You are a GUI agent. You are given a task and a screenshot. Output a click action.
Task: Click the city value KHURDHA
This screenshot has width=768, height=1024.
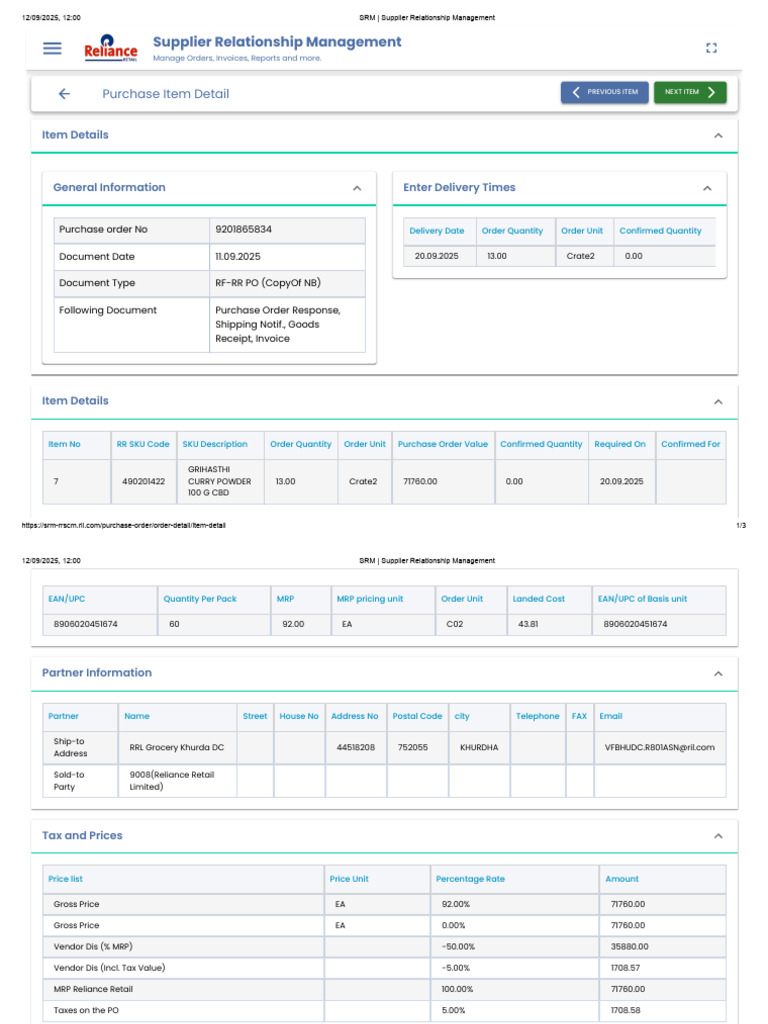coord(479,747)
